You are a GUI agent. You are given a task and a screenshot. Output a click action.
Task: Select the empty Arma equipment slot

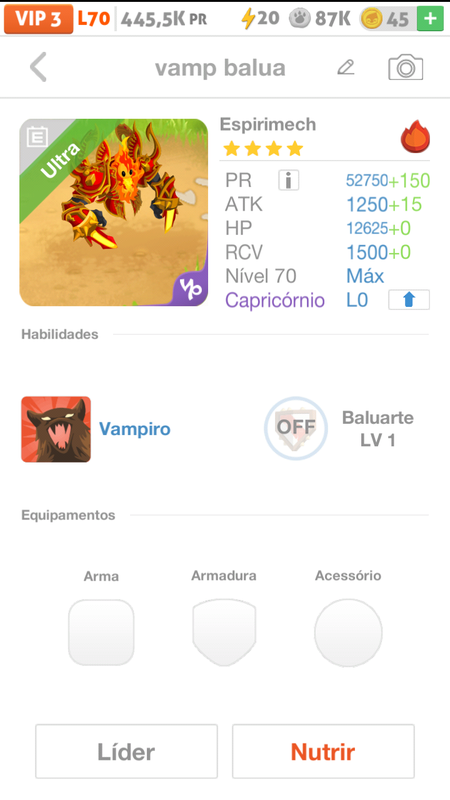pyautogui.click(x=101, y=632)
